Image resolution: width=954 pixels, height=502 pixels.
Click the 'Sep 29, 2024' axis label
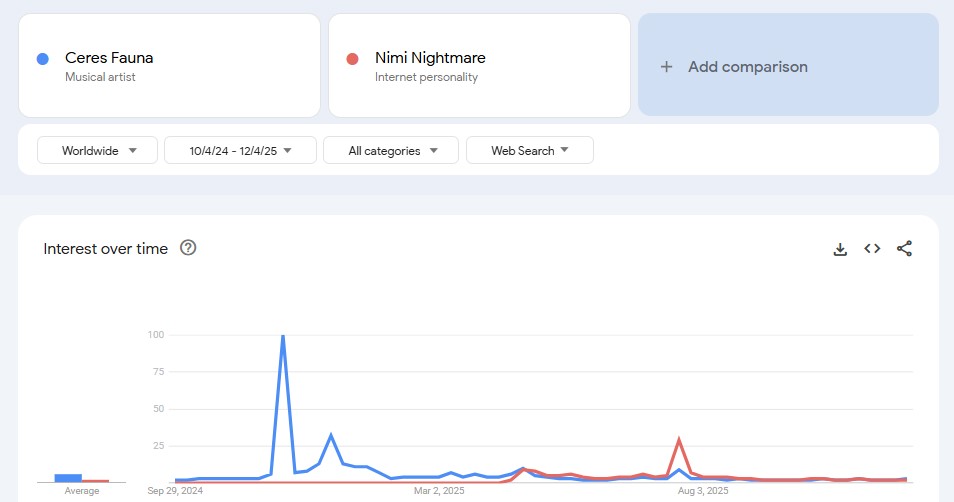tap(175, 490)
